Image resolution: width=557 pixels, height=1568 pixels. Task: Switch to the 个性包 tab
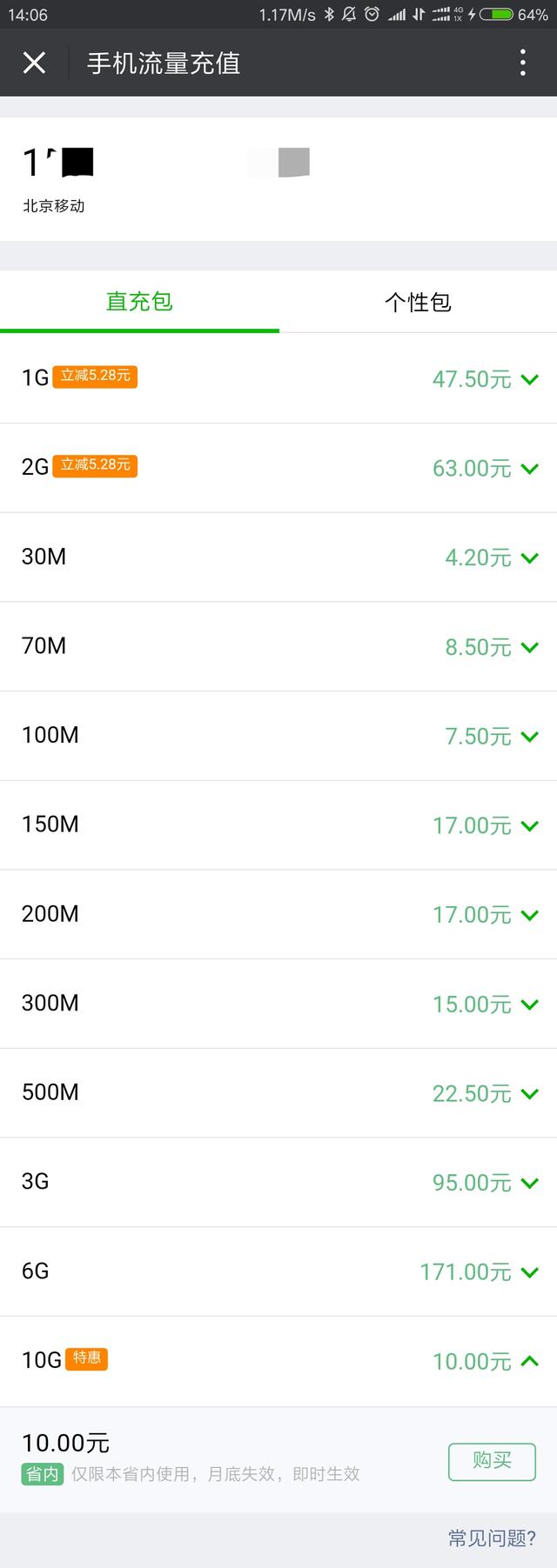click(418, 302)
